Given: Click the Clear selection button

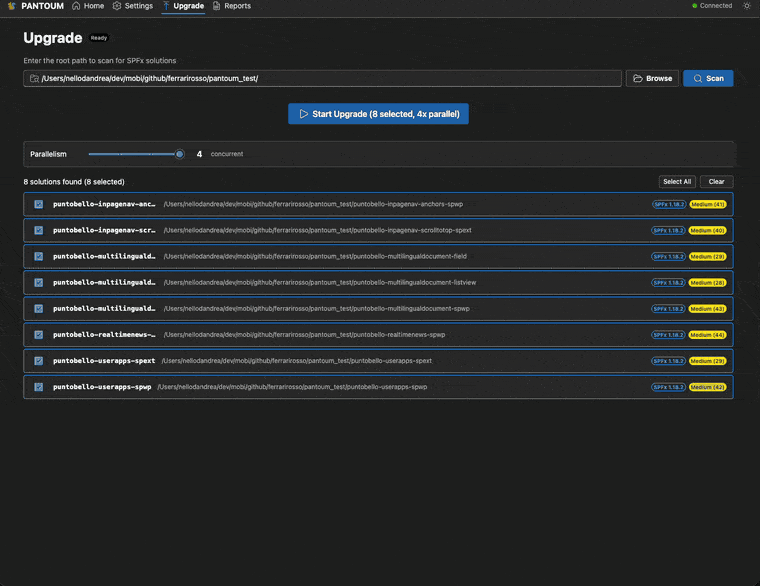Looking at the screenshot, I should point(716,182).
